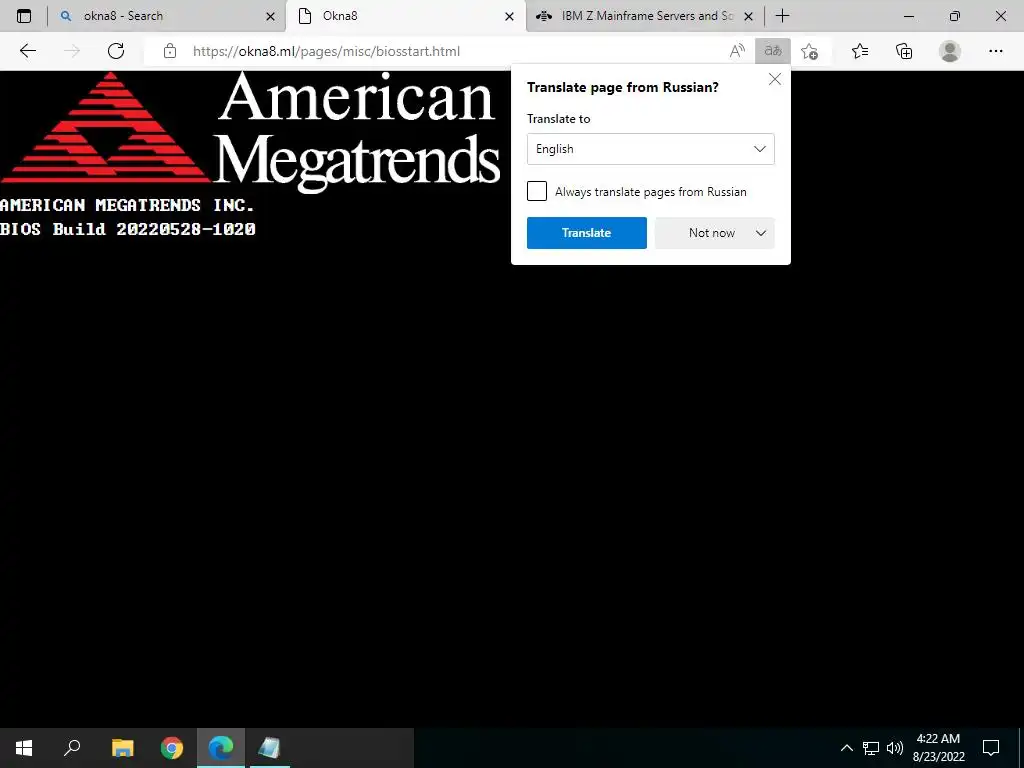Close the Okna8 tab
Image resolution: width=1024 pixels, height=768 pixels.
[509, 17]
